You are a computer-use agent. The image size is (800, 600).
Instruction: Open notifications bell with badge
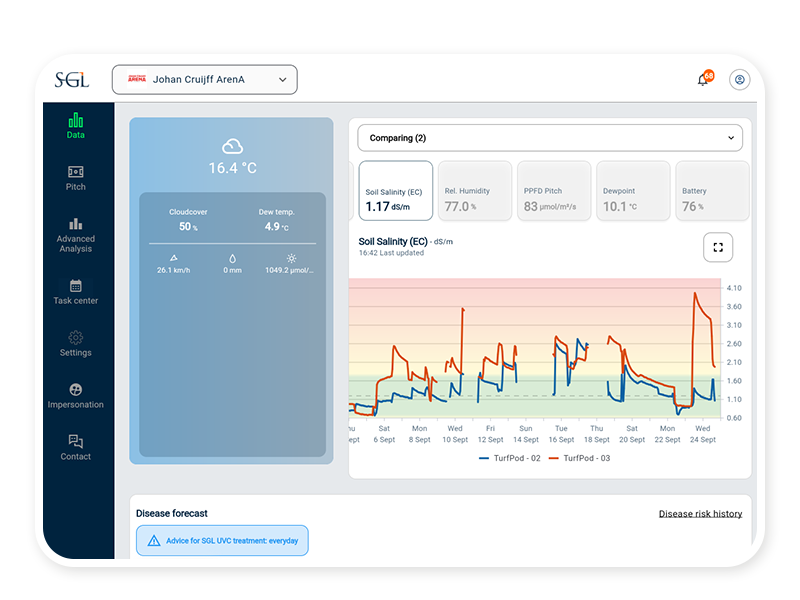(704, 80)
